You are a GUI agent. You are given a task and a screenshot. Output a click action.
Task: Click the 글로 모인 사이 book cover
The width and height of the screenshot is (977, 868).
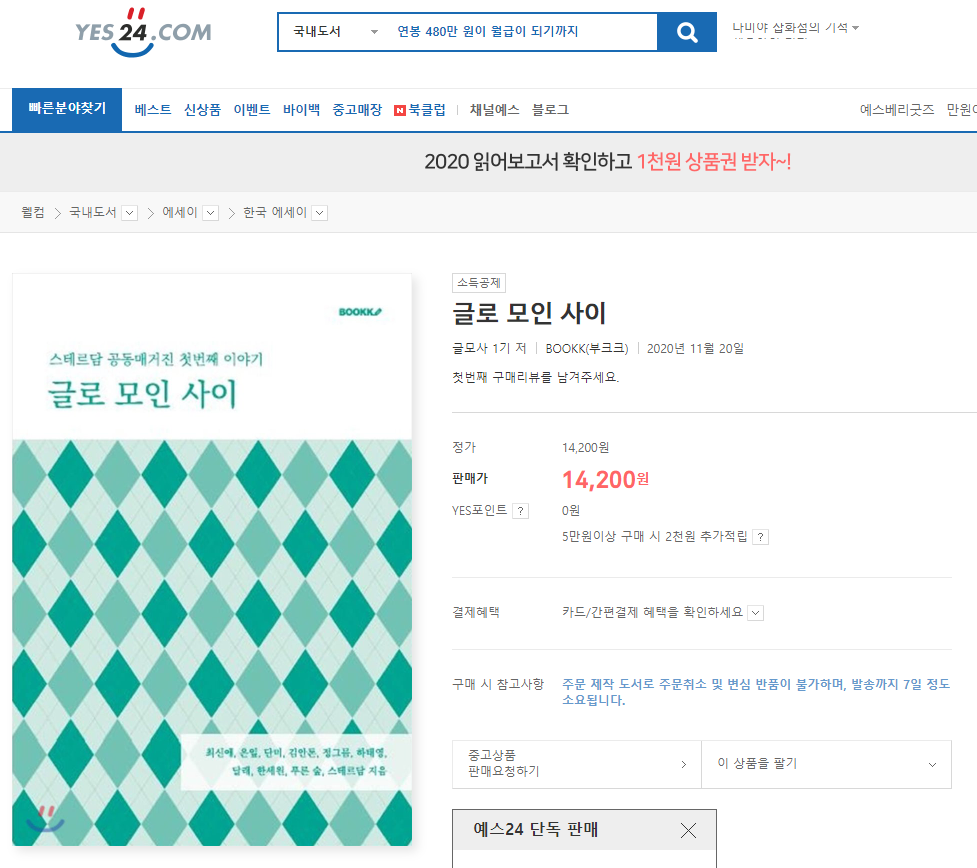point(212,560)
